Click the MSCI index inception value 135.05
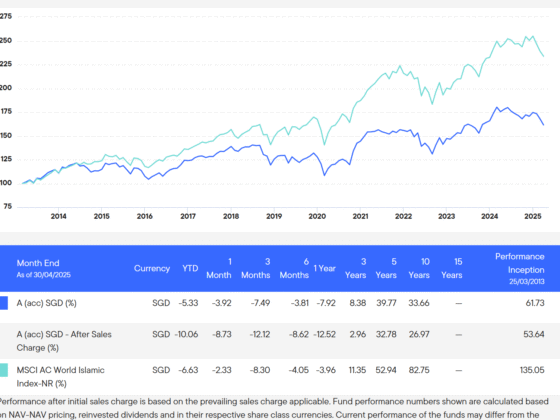 coord(532,370)
